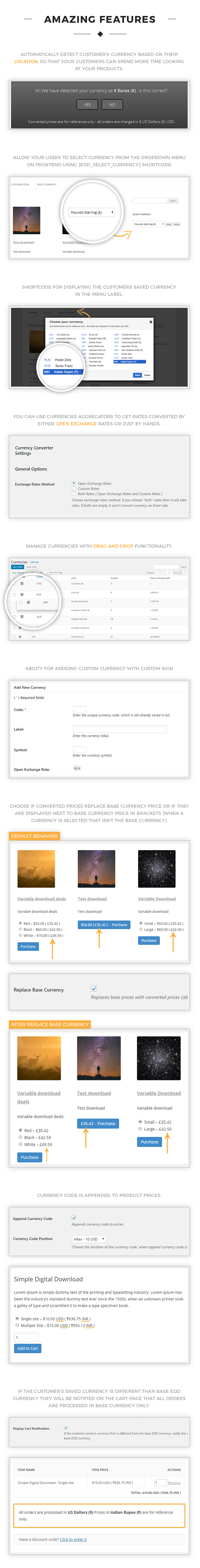200x1568 pixels.
Task: Open the Select Currency sidebar dropdown
Action: 148,224
